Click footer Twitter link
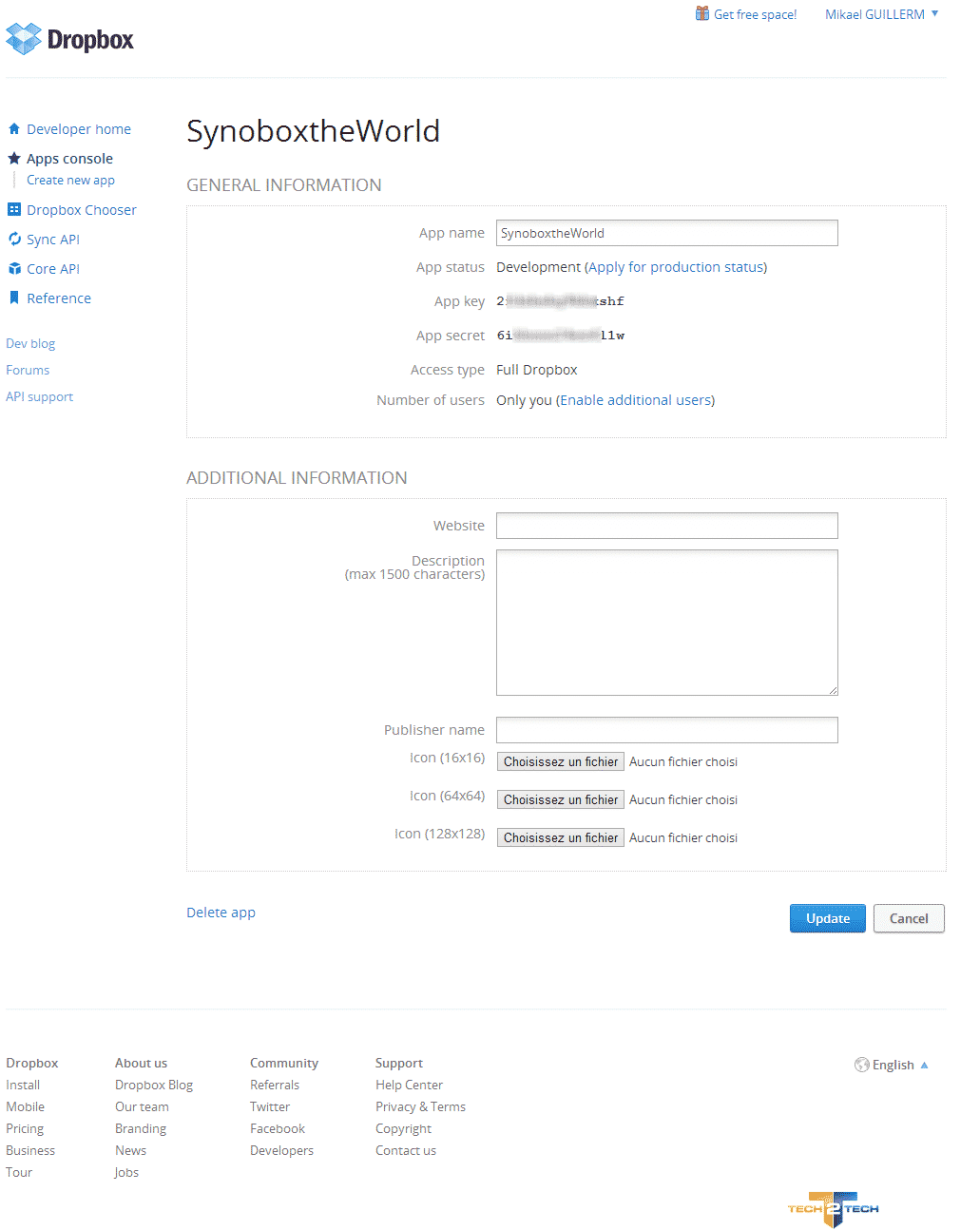 [x=270, y=1107]
